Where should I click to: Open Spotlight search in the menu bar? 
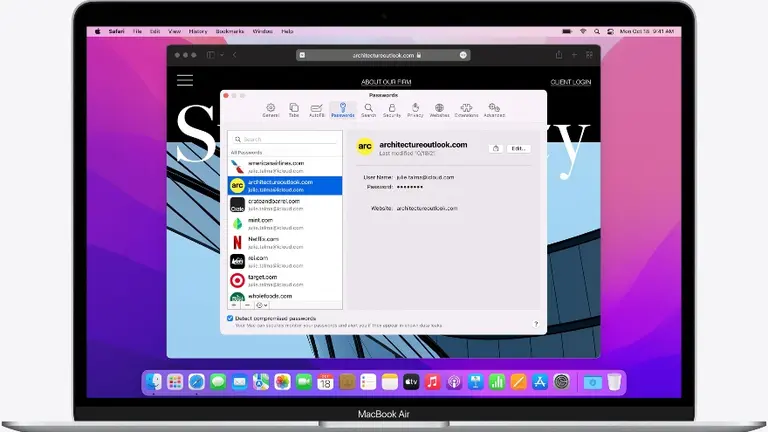(597, 31)
